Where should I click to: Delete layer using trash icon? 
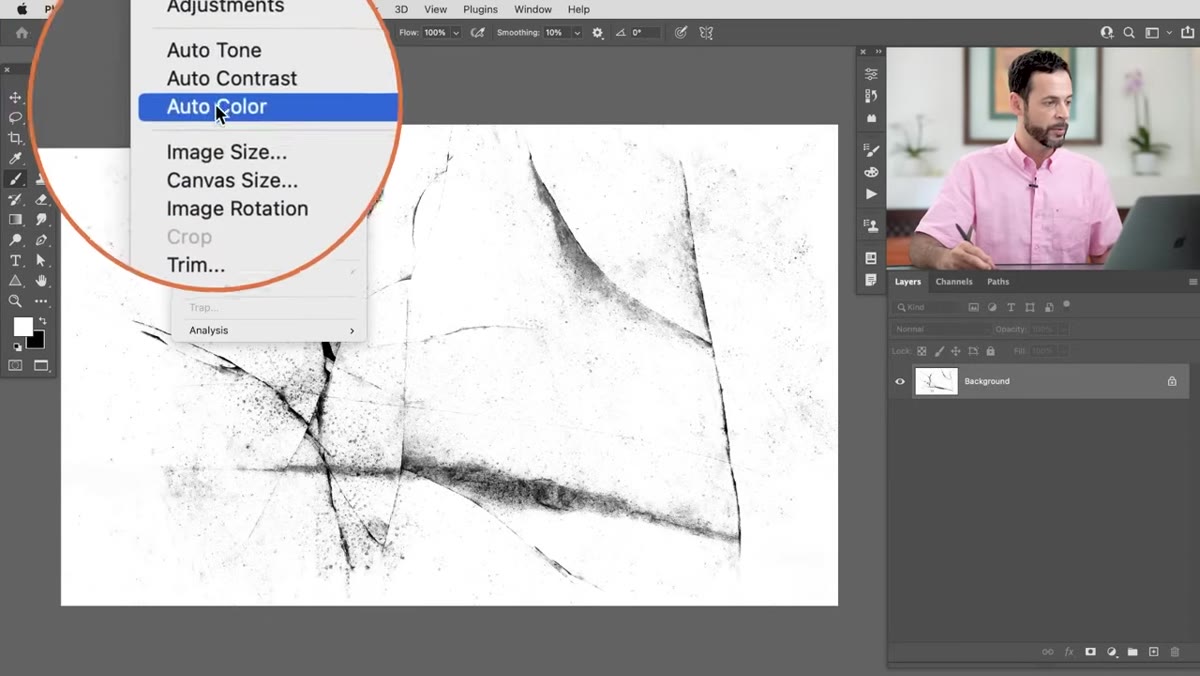[1175, 652]
